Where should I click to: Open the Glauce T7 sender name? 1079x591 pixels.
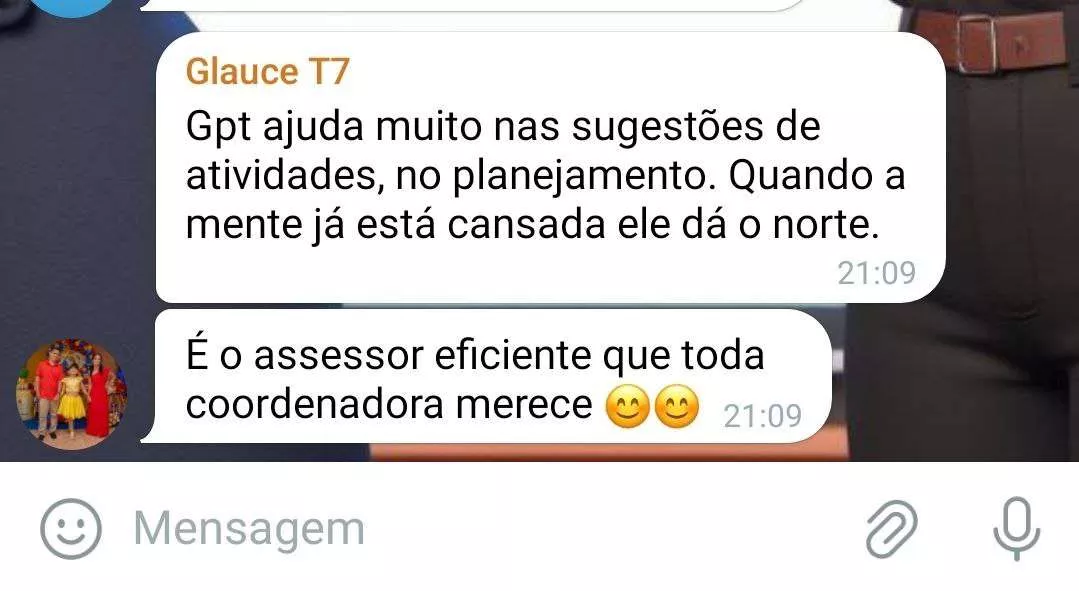(x=268, y=72)
